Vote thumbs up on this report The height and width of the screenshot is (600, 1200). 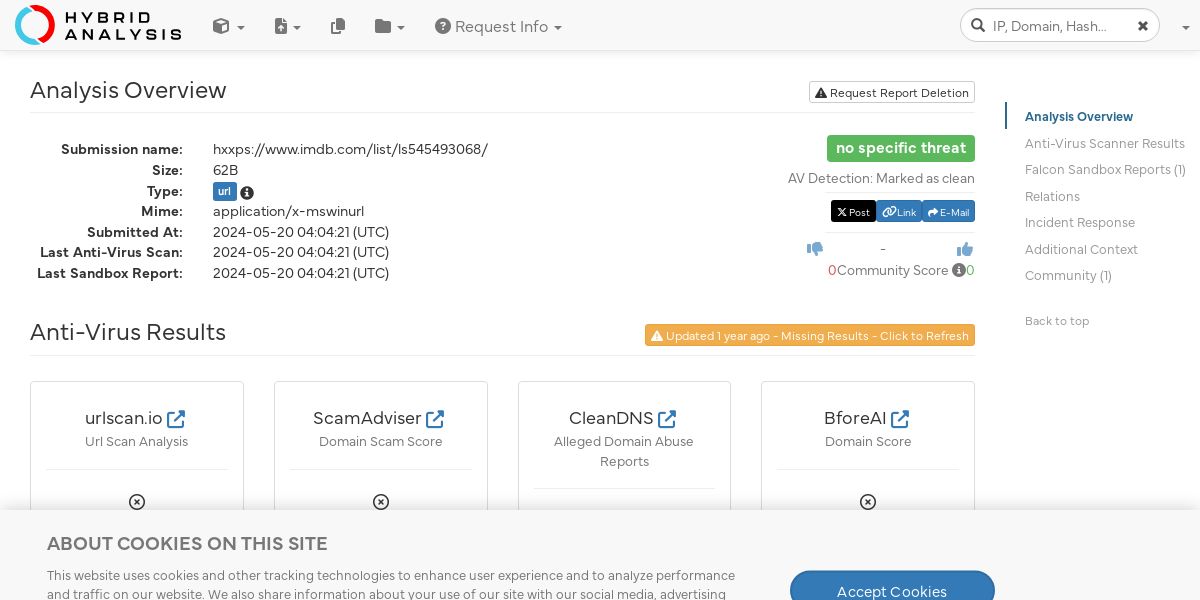(x=965, y=249)
